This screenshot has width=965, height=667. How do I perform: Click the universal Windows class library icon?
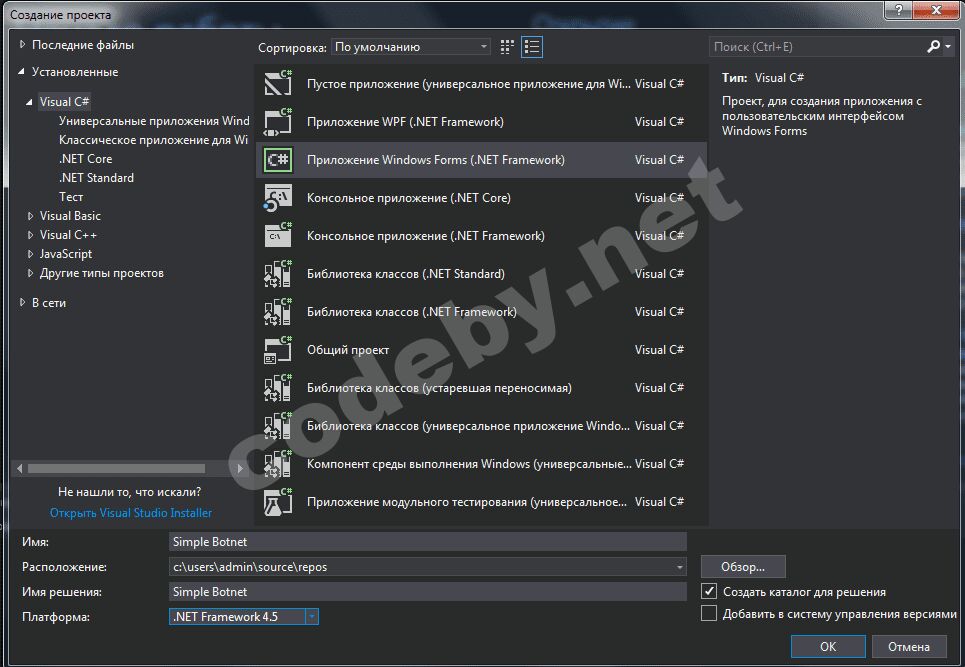[278, 426]
